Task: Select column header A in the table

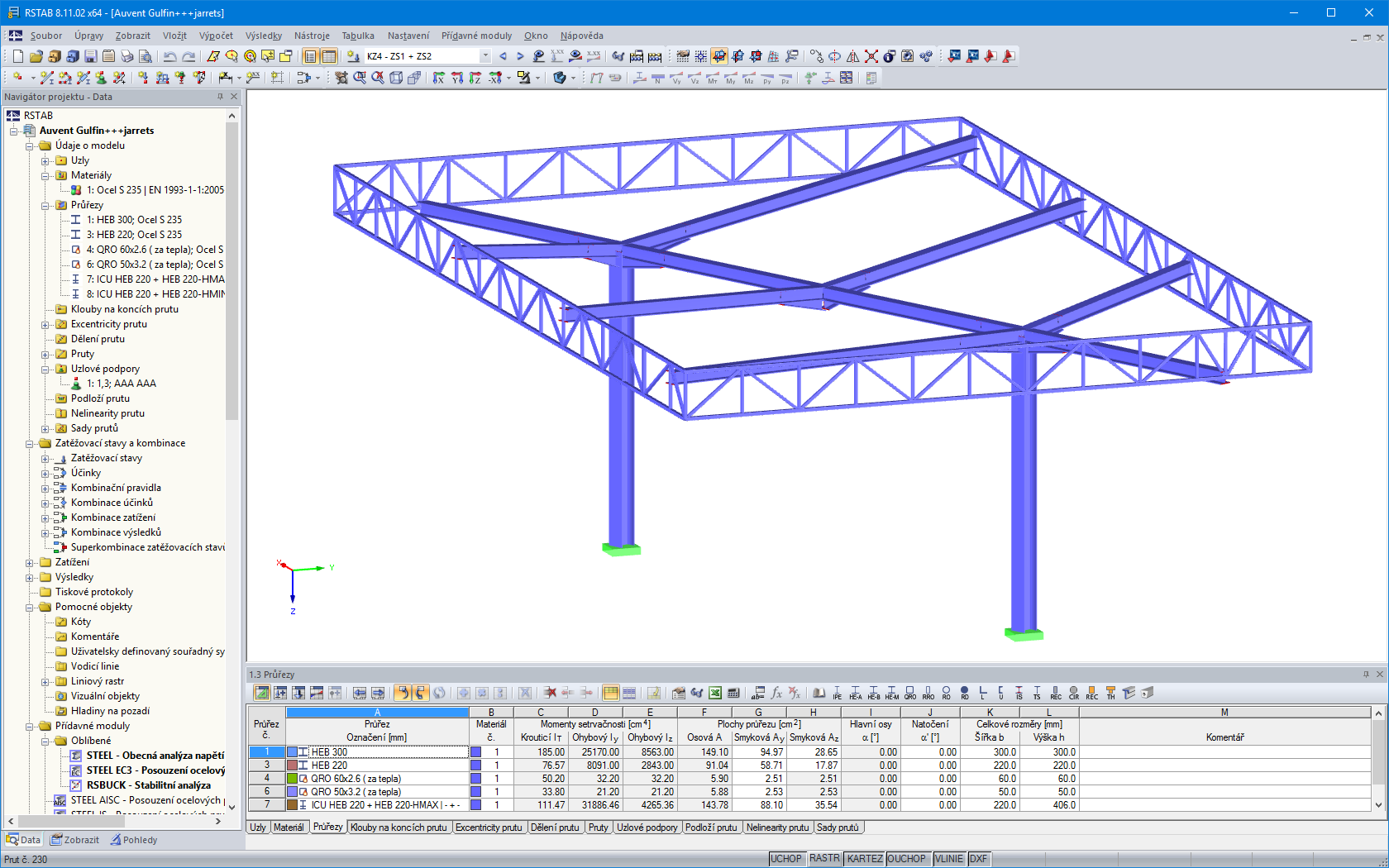Action: pyautogui.click(x=377, y=713)
